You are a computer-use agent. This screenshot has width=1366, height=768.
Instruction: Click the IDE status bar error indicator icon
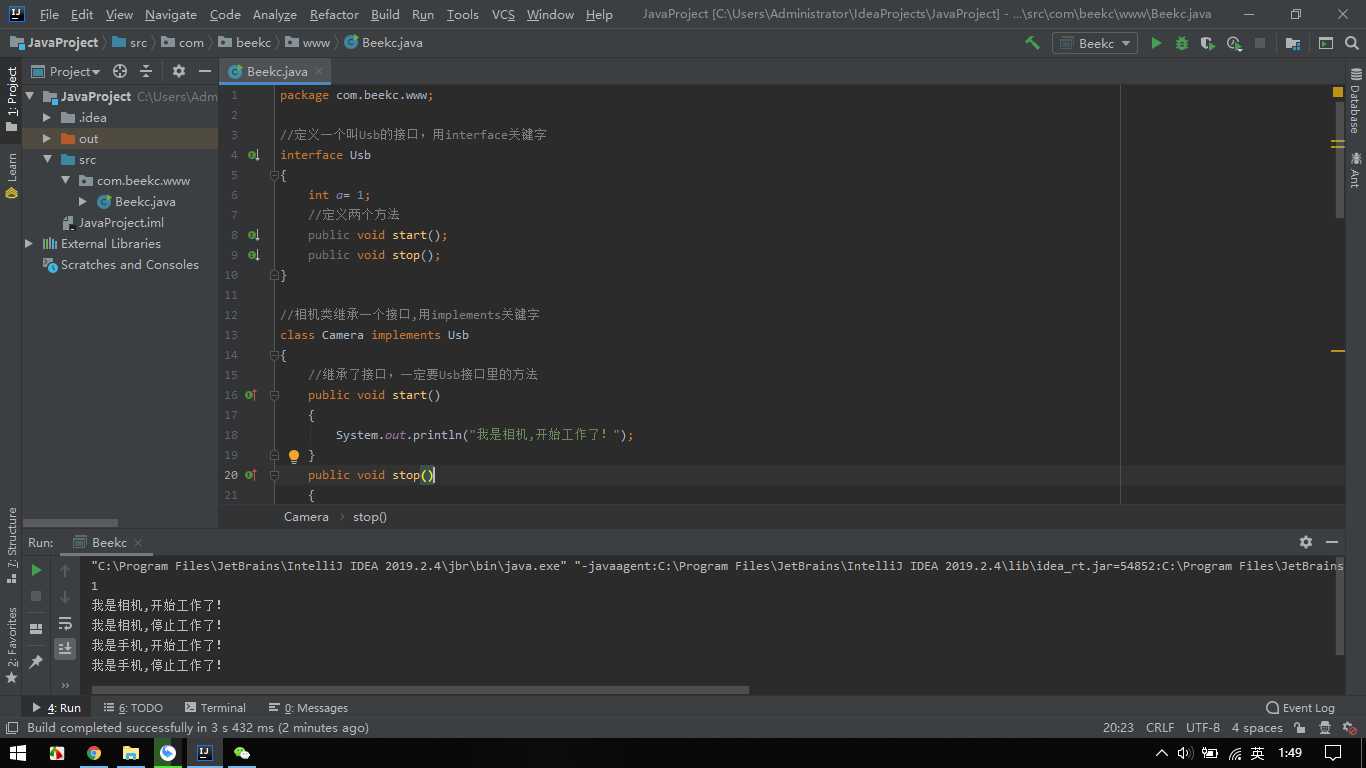pos(1349,728)
